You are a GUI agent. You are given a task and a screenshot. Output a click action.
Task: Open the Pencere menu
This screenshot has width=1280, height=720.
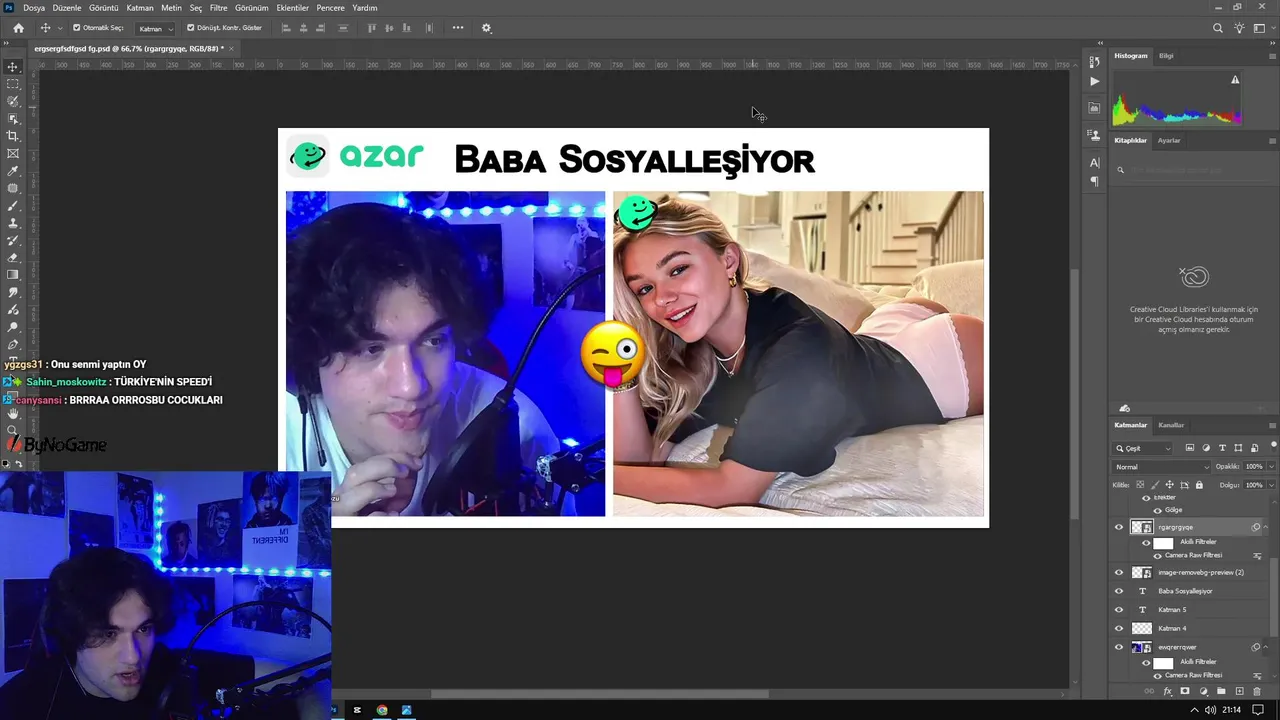coord(330,8)
